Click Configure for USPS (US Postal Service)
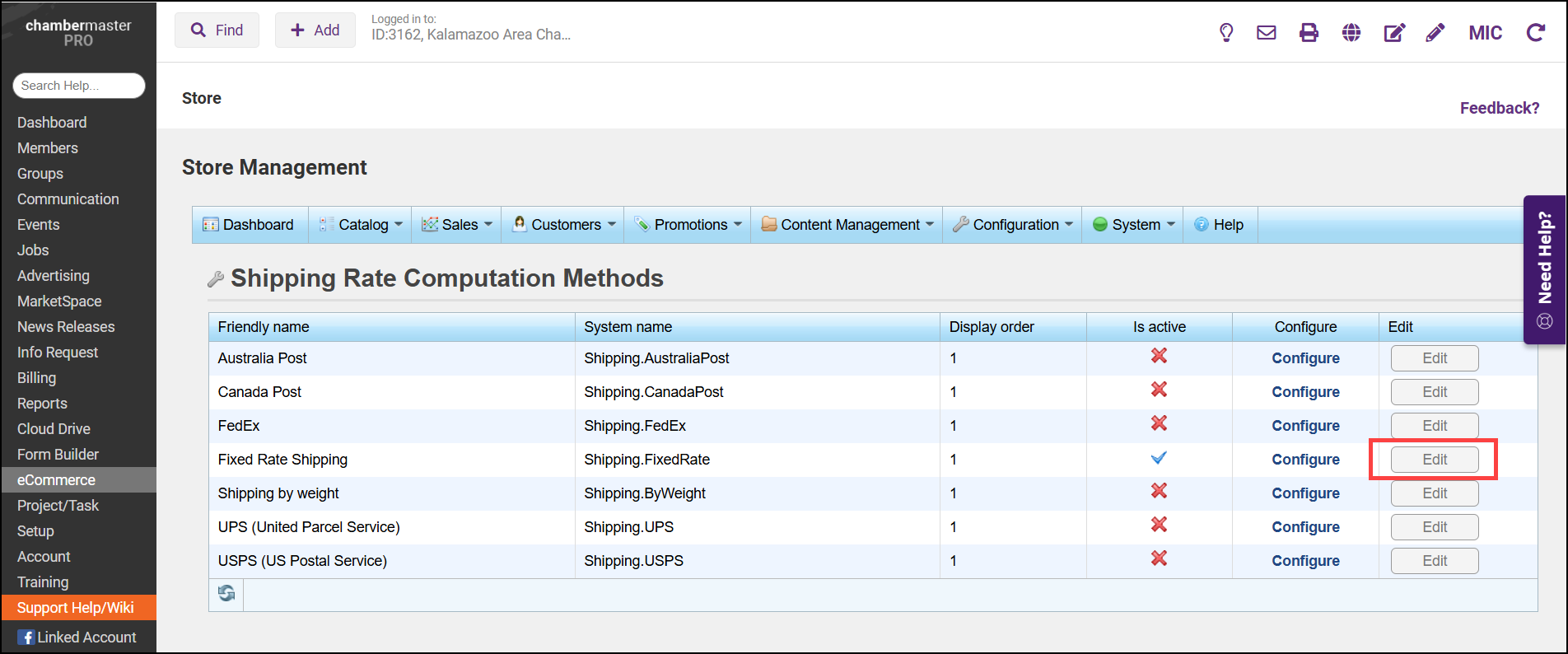 (x=1305, y=561)
